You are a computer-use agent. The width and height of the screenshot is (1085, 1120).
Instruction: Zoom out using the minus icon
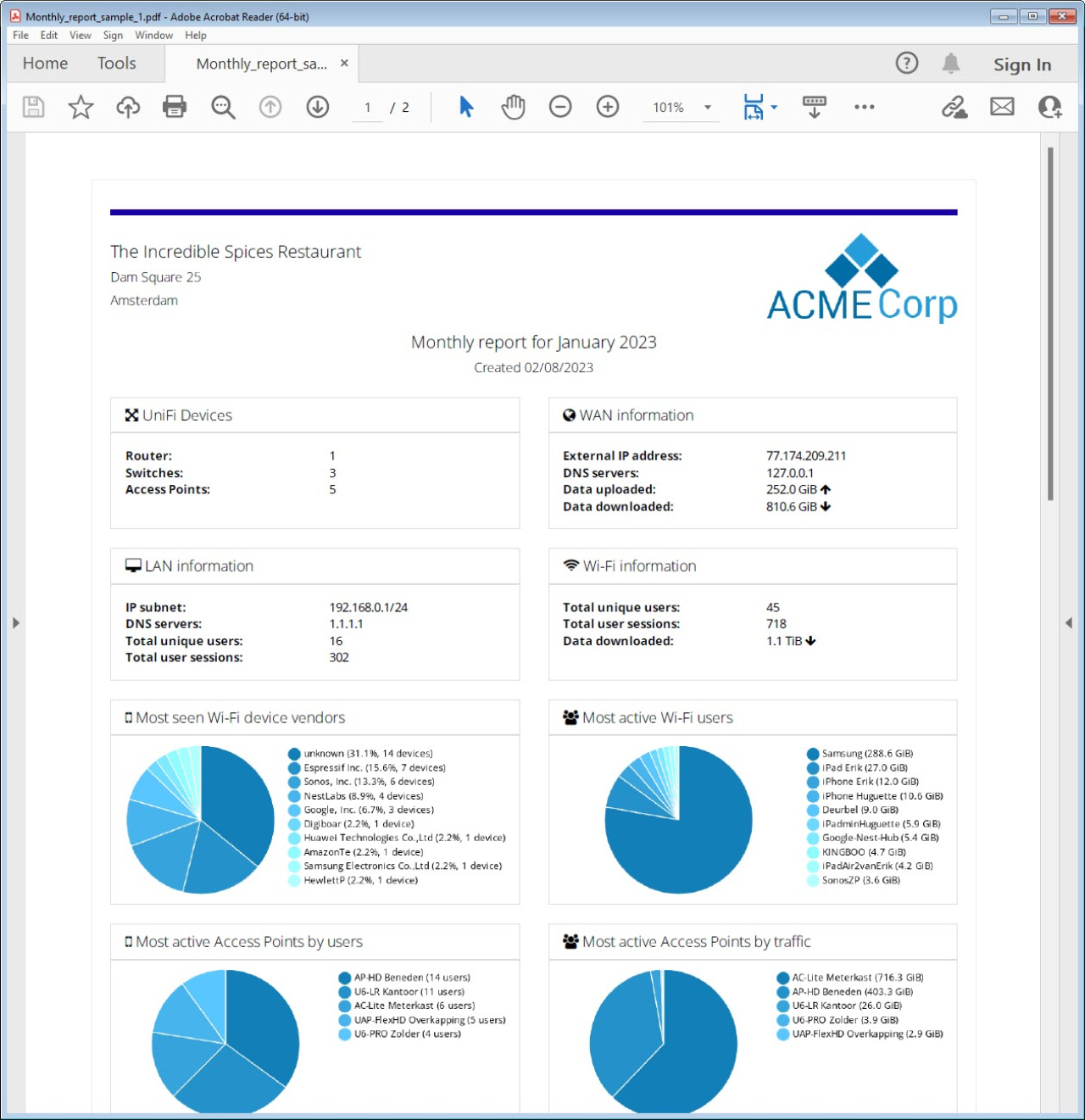point(559,107)
